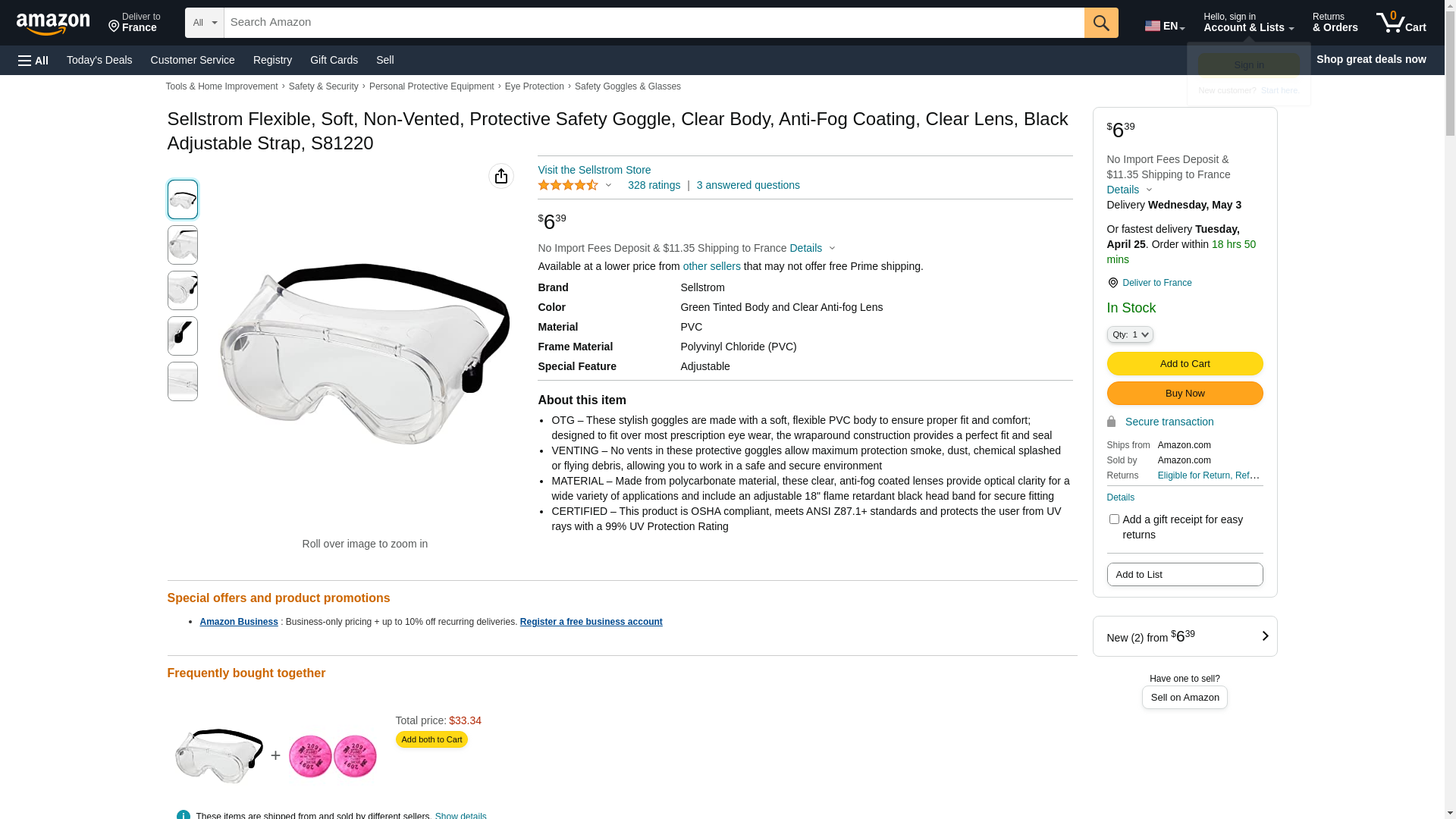Screen dimensions: 1456x819
Task: Click in the Search Amazon field
Action: point(654,23)
